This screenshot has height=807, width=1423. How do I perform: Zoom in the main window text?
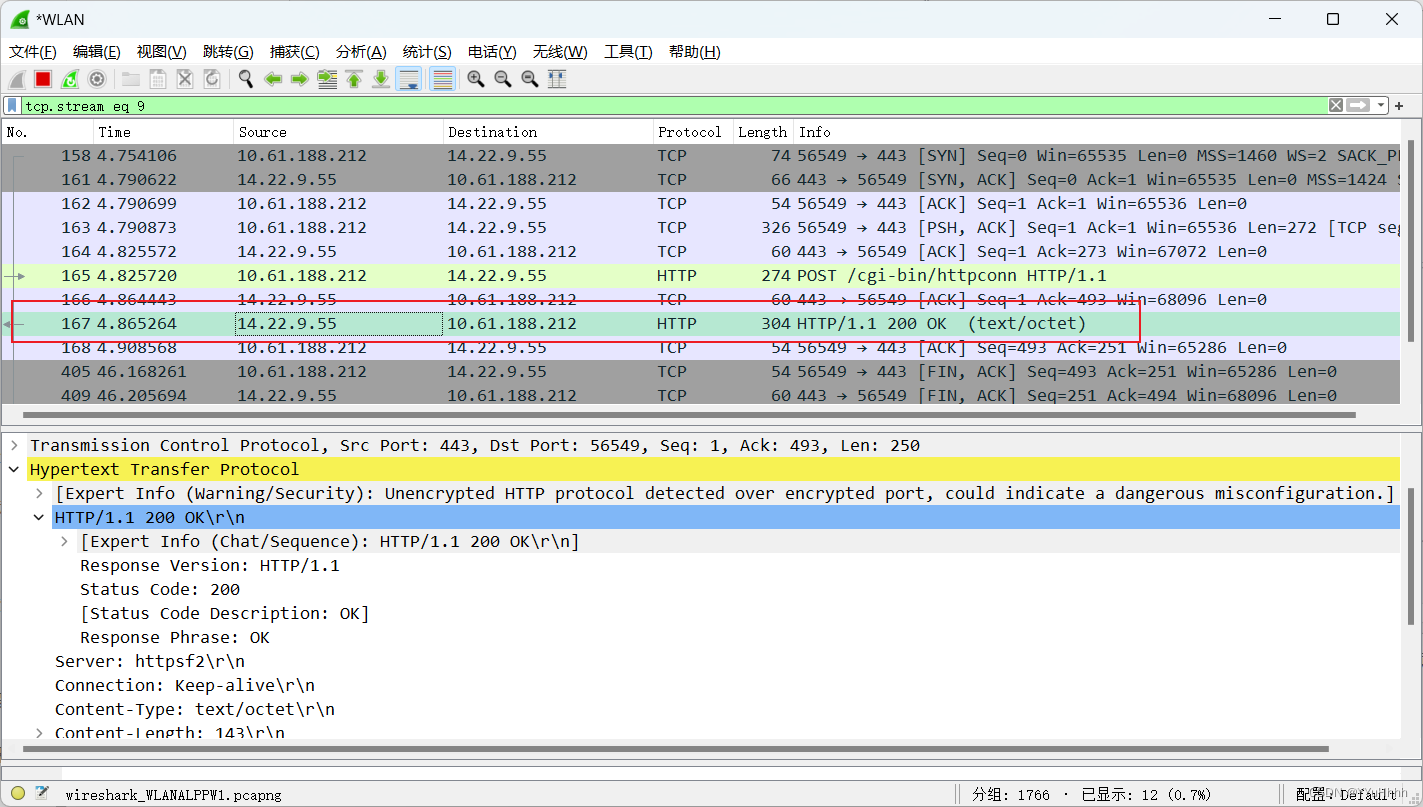pyautogui.click(x=476, y=79)
